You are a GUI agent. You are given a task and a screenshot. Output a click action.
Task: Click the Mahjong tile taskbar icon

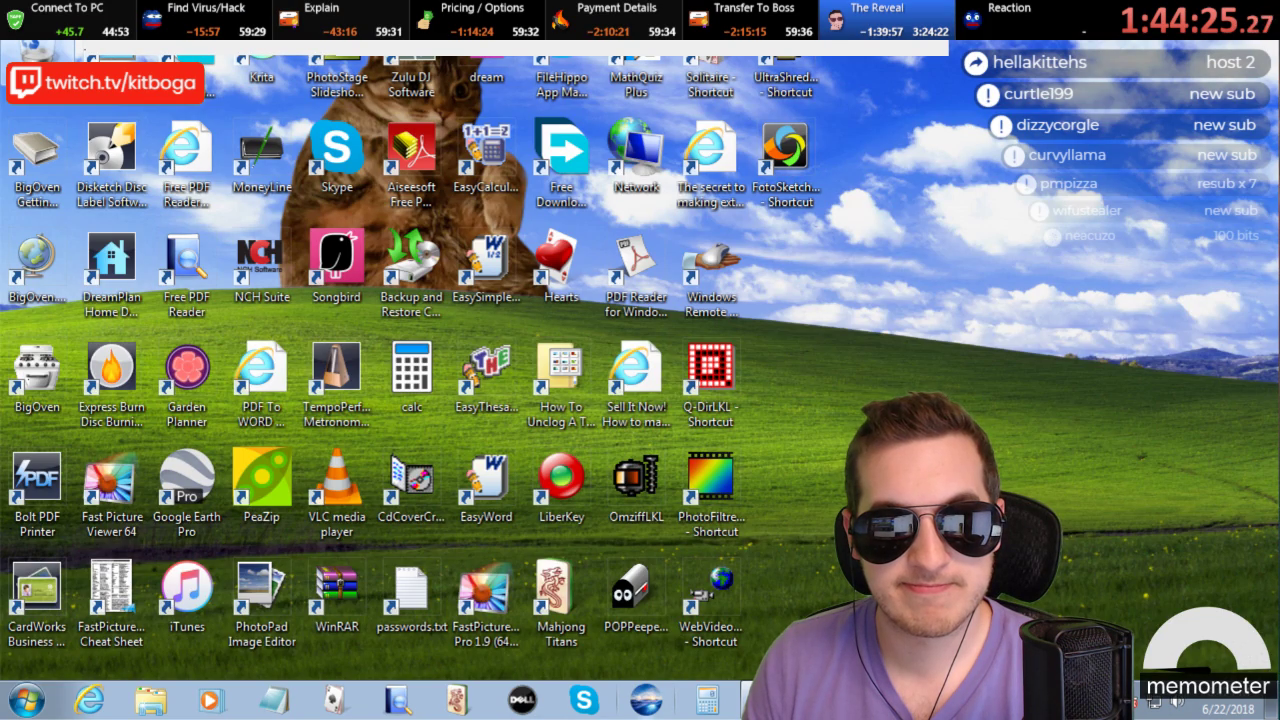pos(458,700)
